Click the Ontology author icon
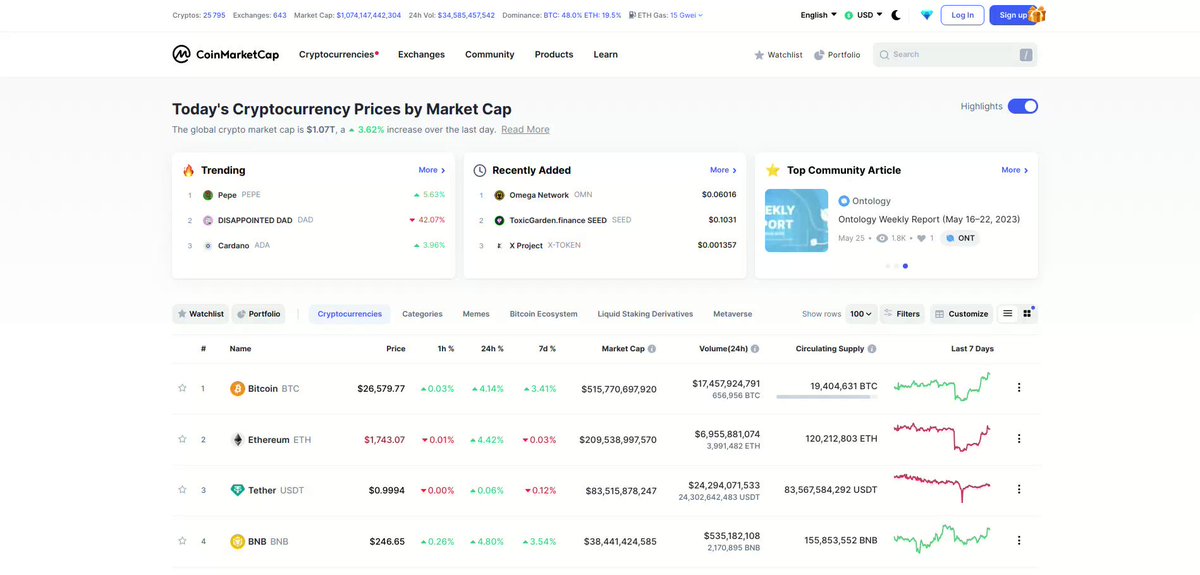Image resolution: width=1200 pixels, height=575 pixels. tap(844, 201)
